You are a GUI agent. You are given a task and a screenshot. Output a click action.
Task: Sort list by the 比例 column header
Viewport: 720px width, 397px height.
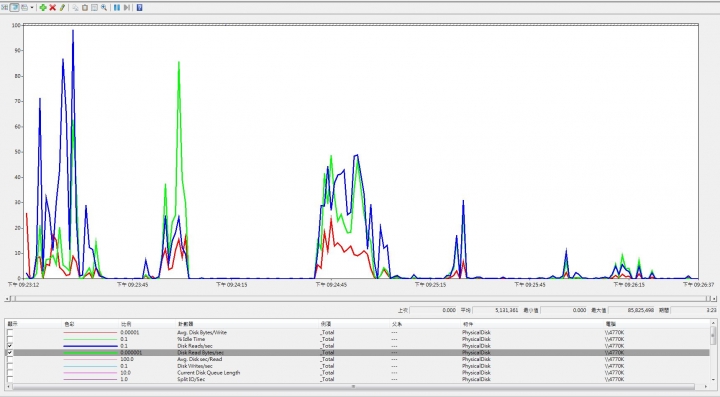[126, 324]
